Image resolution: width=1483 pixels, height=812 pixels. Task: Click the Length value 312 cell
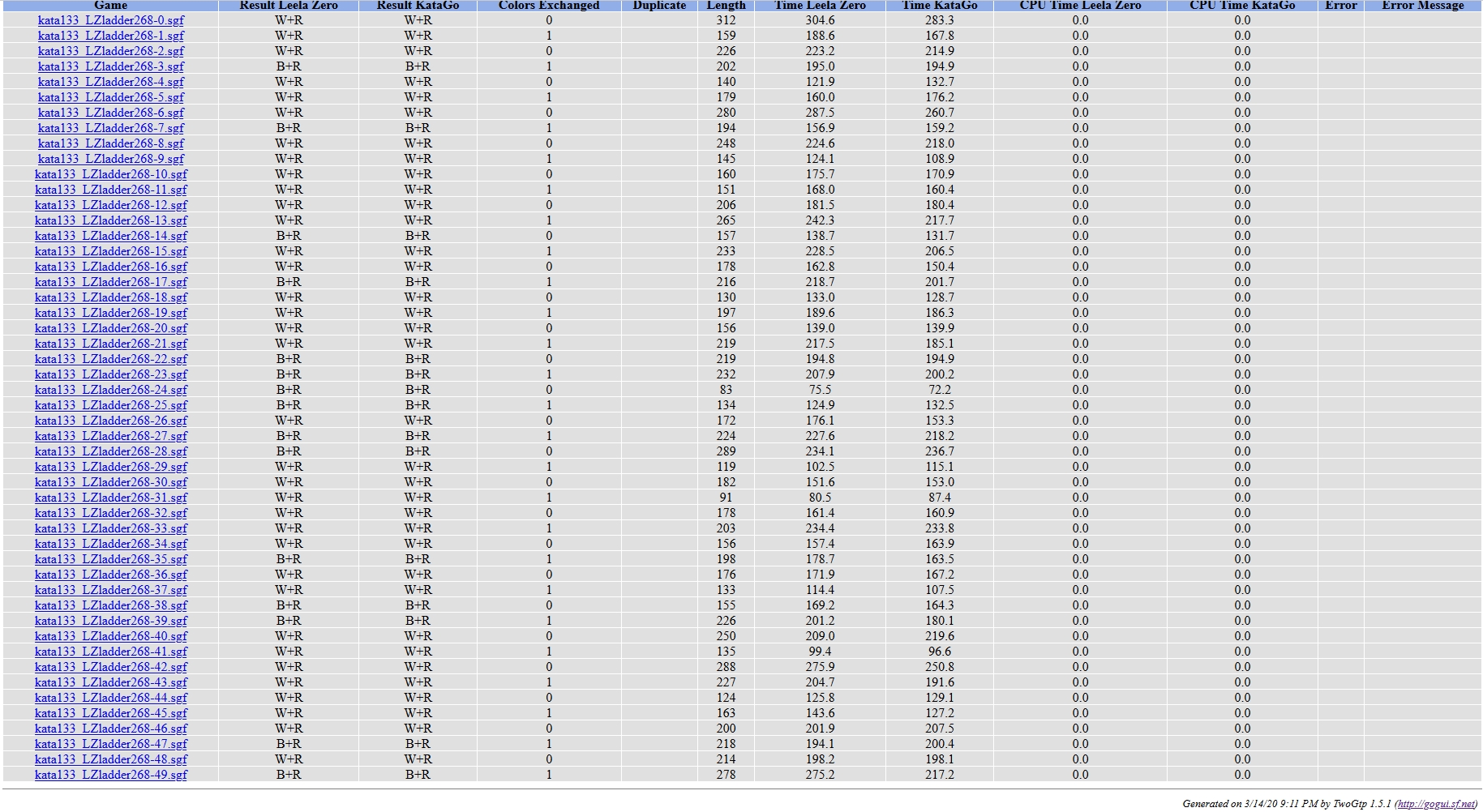726,20
